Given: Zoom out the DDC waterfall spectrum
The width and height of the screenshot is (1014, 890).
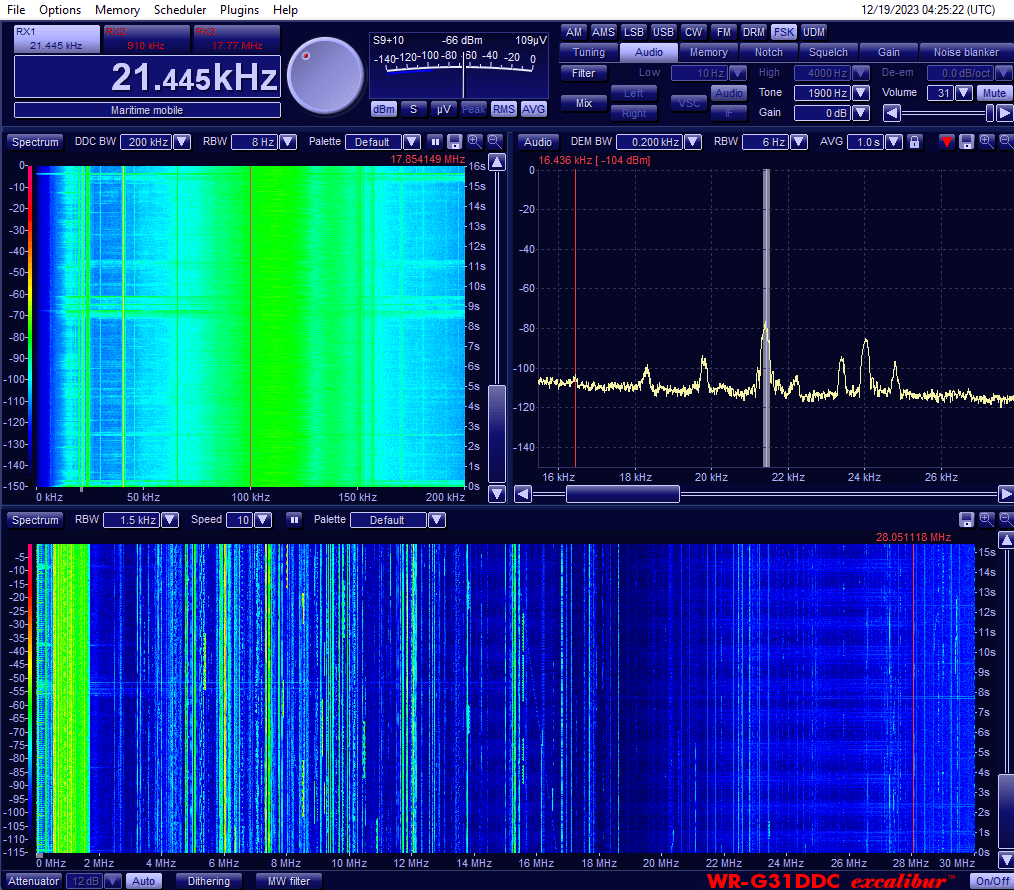Looking at the screenshot, I should point(495,141).
